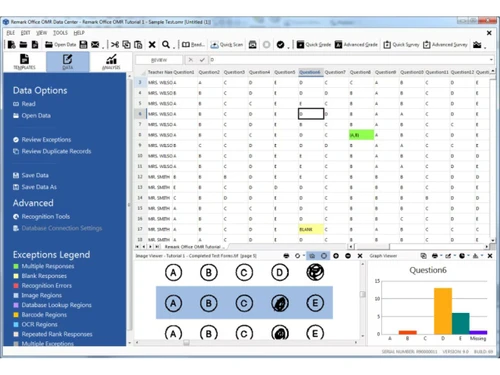Click the Quick Scan toolbar button
The image size is (500, 375).
[x=227, y=44]
